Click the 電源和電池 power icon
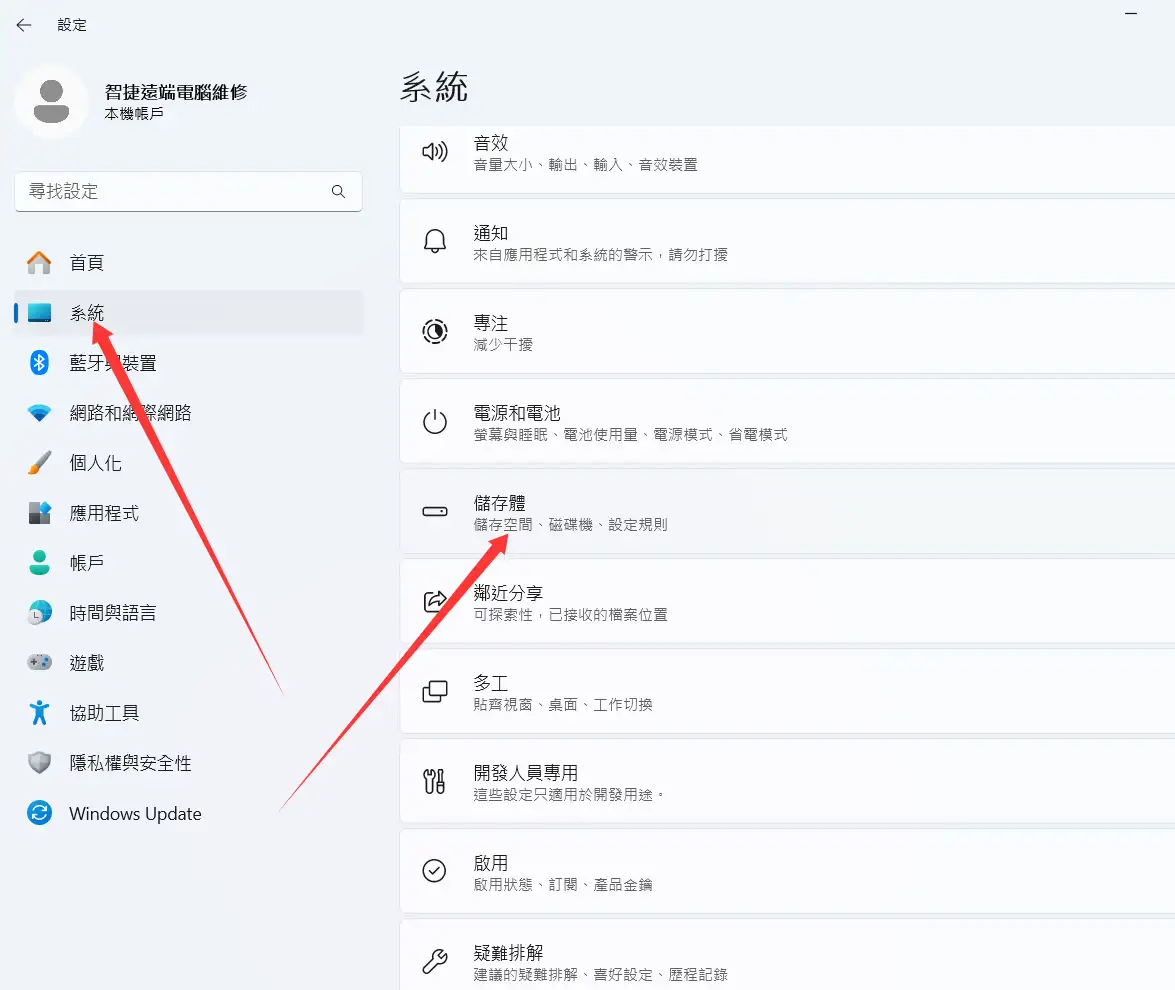Viewport: 1175px width, 990px height. [x=435, y=421]
